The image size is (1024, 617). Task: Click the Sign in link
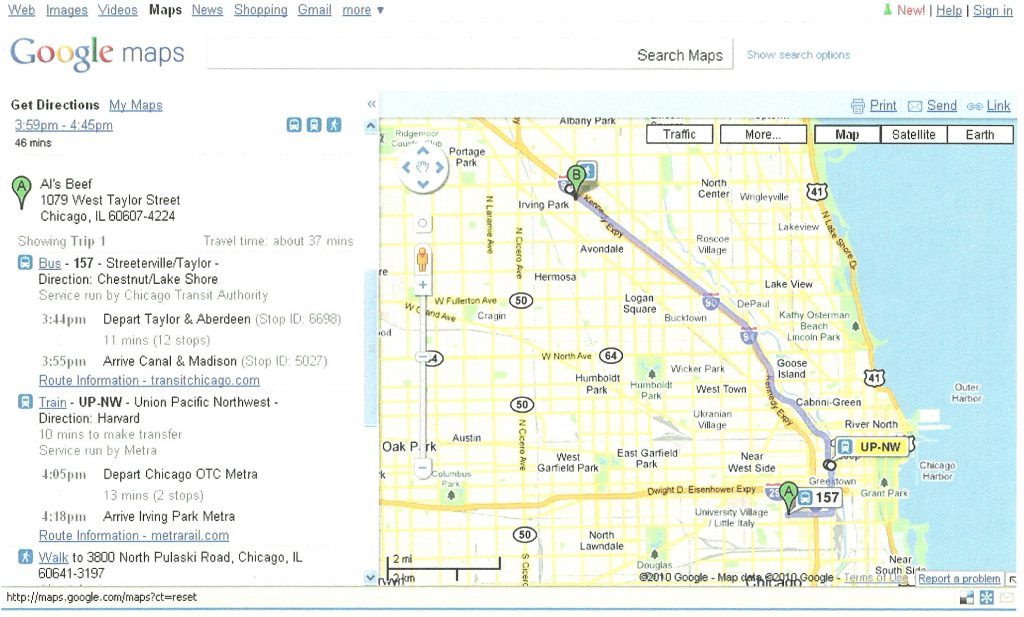click(x=993, y=10)
